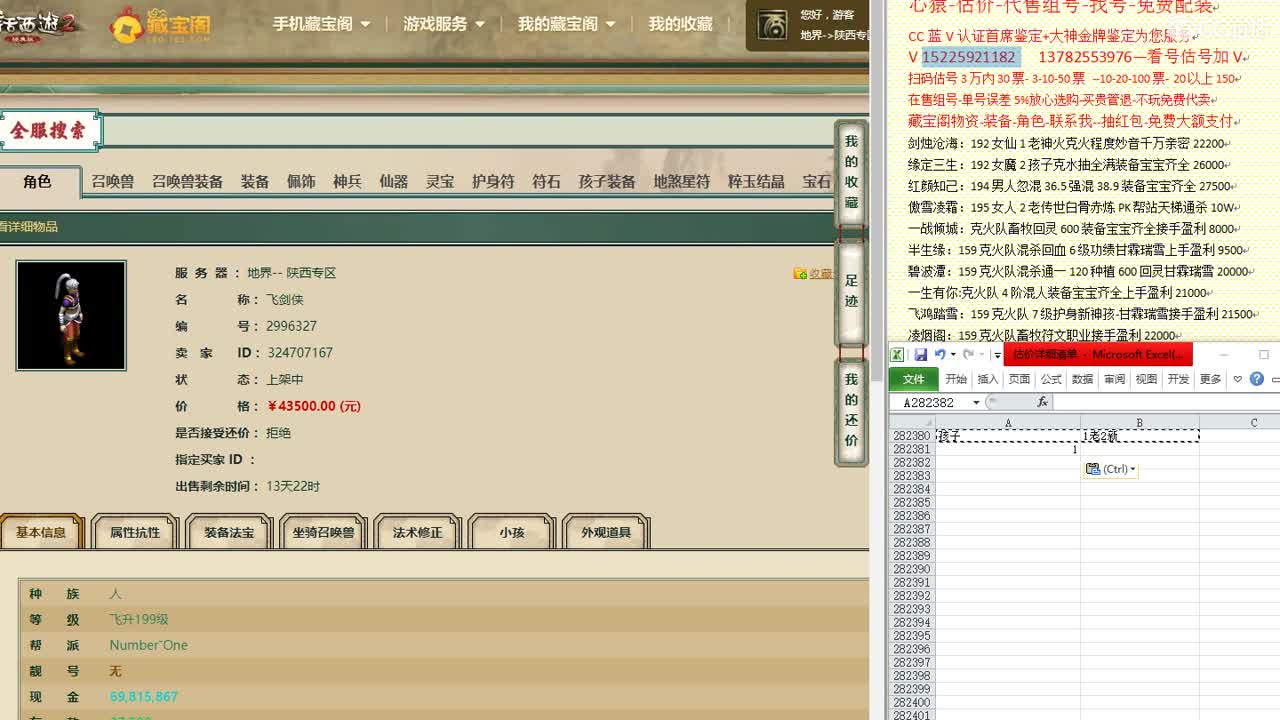Click the fx insert function icon
This screenshot has width=1280, height=720.
click(x=1042, y=402)
